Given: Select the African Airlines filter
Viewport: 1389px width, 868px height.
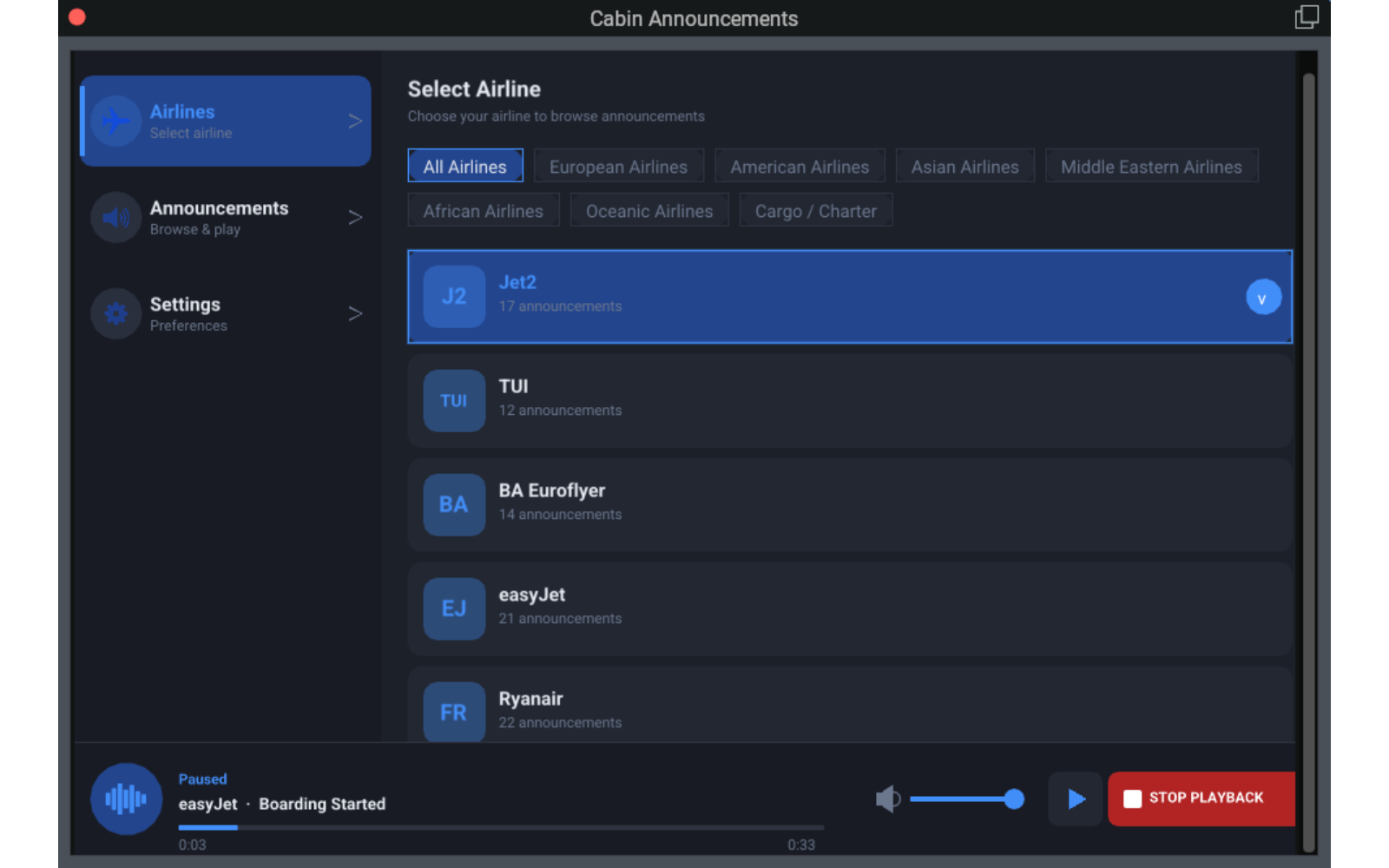Looking at the screenshot, I should pos(484,210).
